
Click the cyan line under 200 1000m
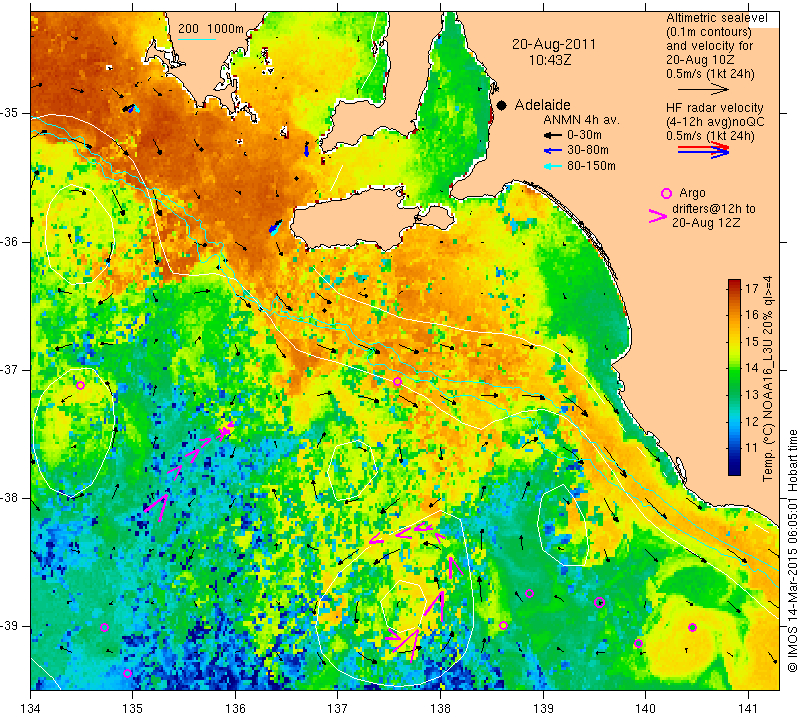click(x=196, y=39)
